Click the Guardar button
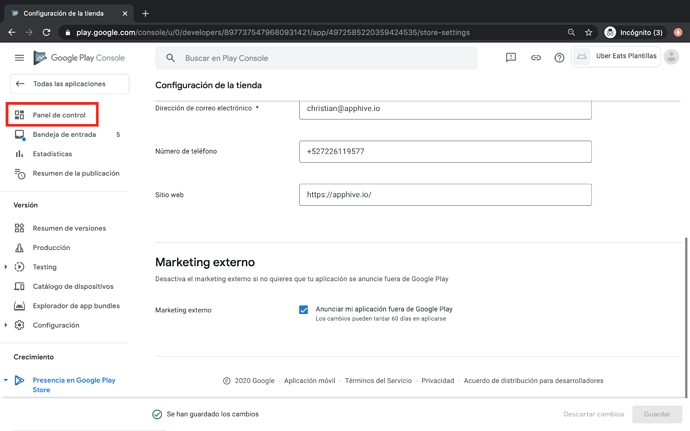 click(x=656, y=414)
